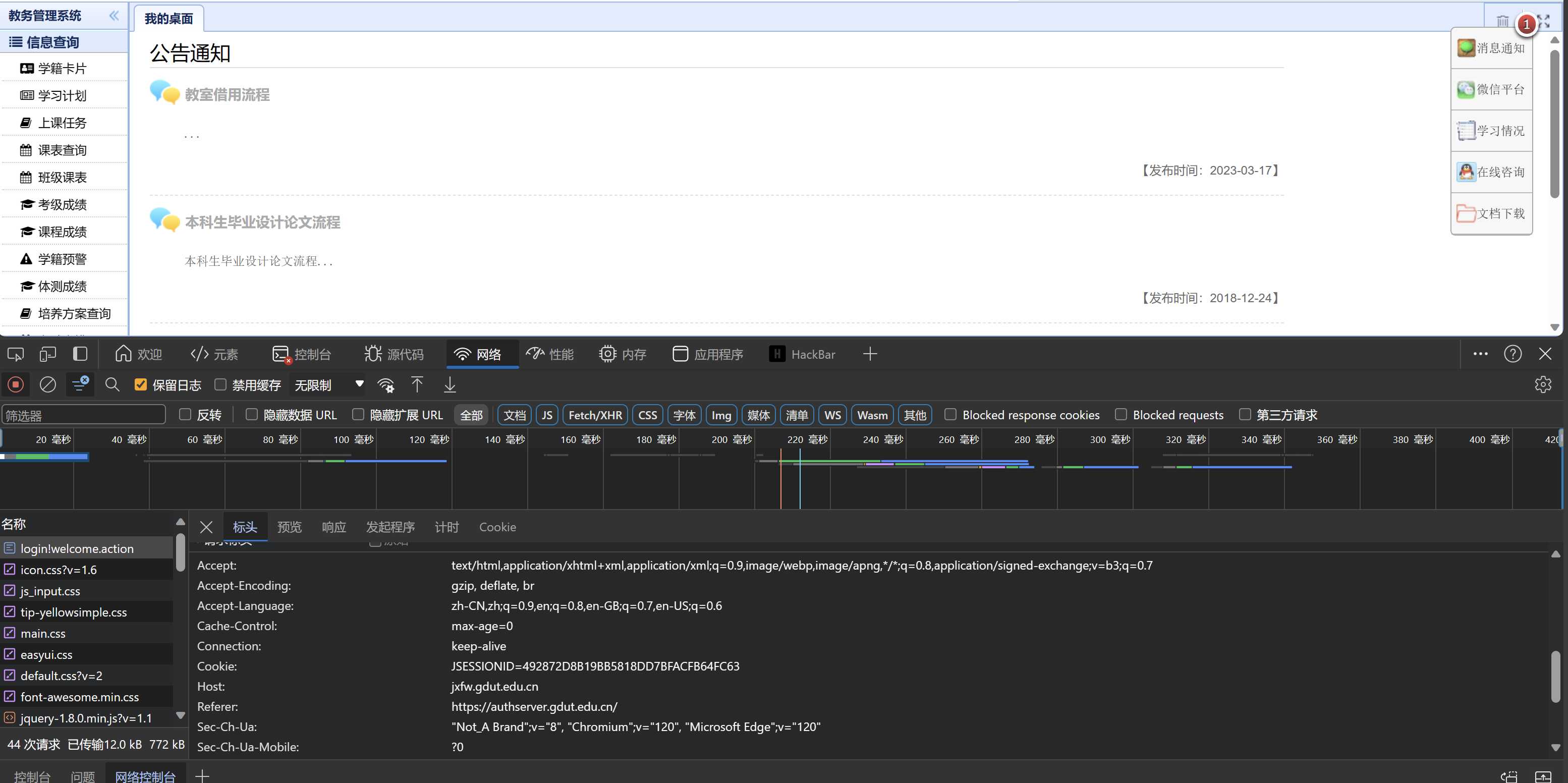The image size is (1568, 783).
Task: Open 学习情况 shortcut
Action: 1491,131
